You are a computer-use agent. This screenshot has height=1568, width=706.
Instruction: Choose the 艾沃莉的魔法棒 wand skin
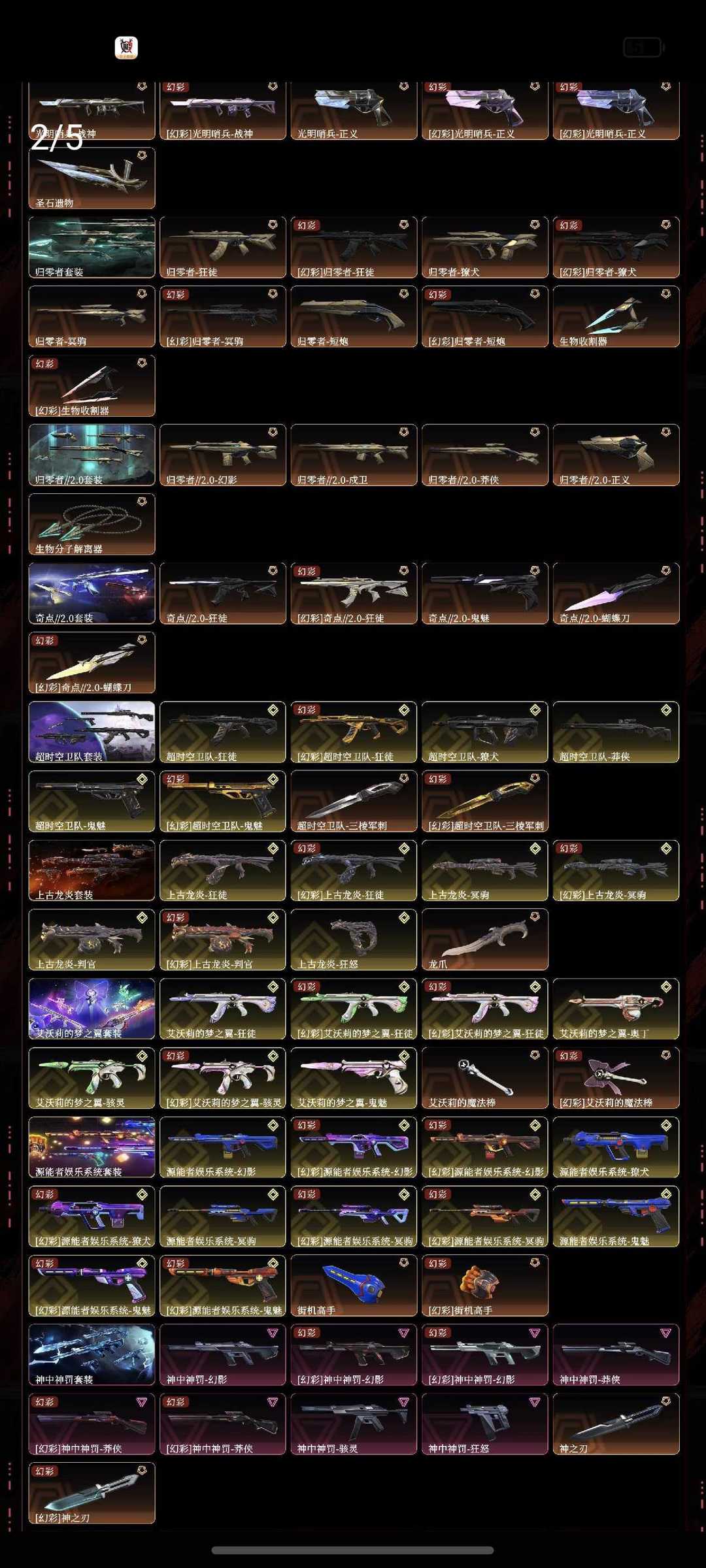pyautogui.click(x=485, y=1079)
